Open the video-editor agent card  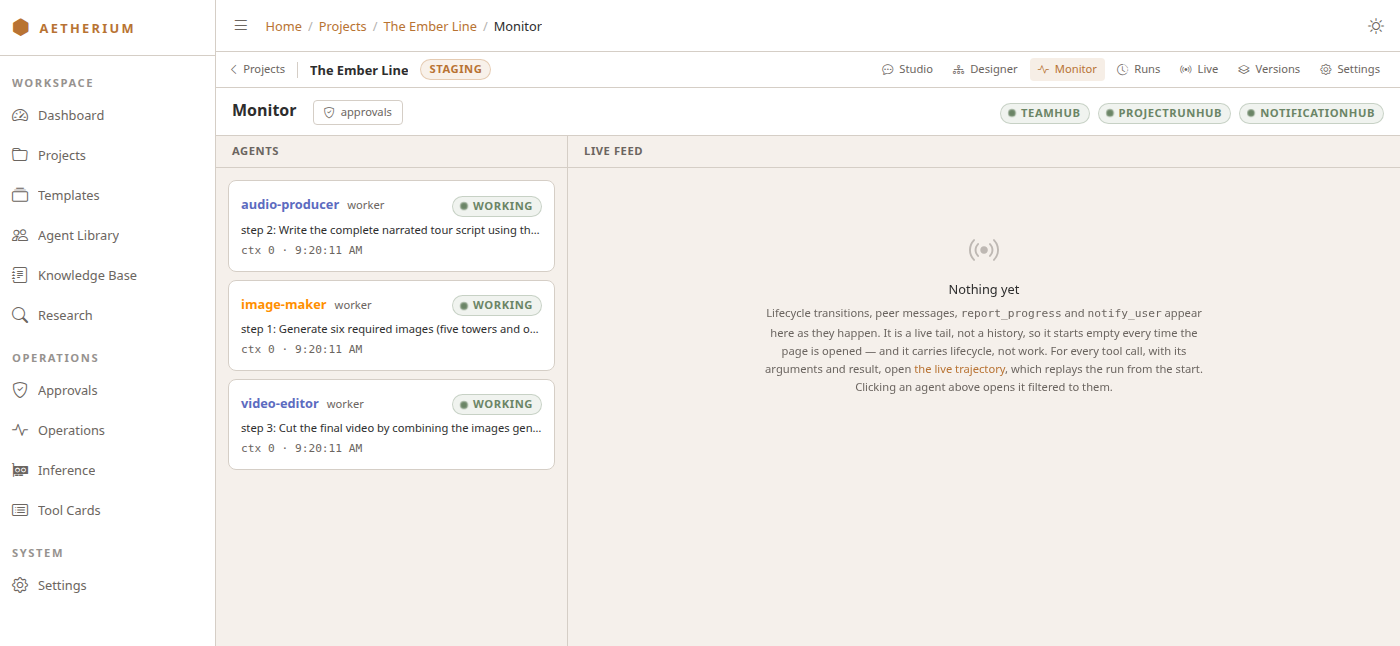[391, 424]
